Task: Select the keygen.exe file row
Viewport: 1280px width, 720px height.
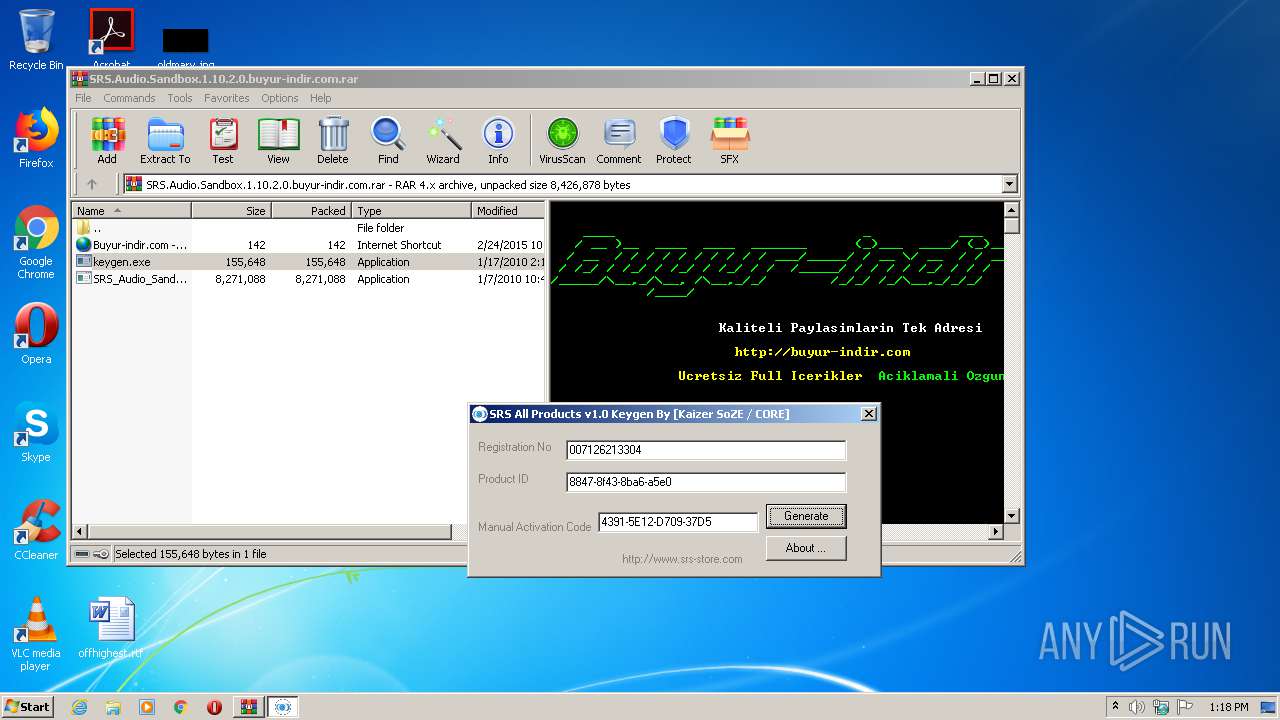Action: 309,262
